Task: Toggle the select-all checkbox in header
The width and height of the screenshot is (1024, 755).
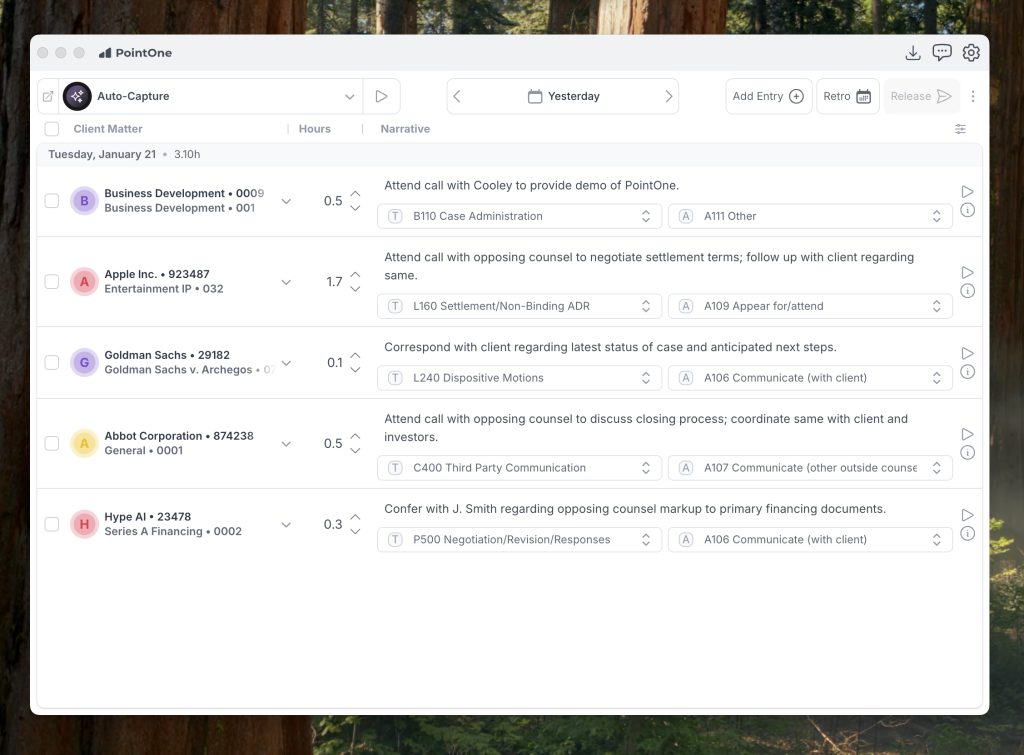Action: click(x=52, y=129)
